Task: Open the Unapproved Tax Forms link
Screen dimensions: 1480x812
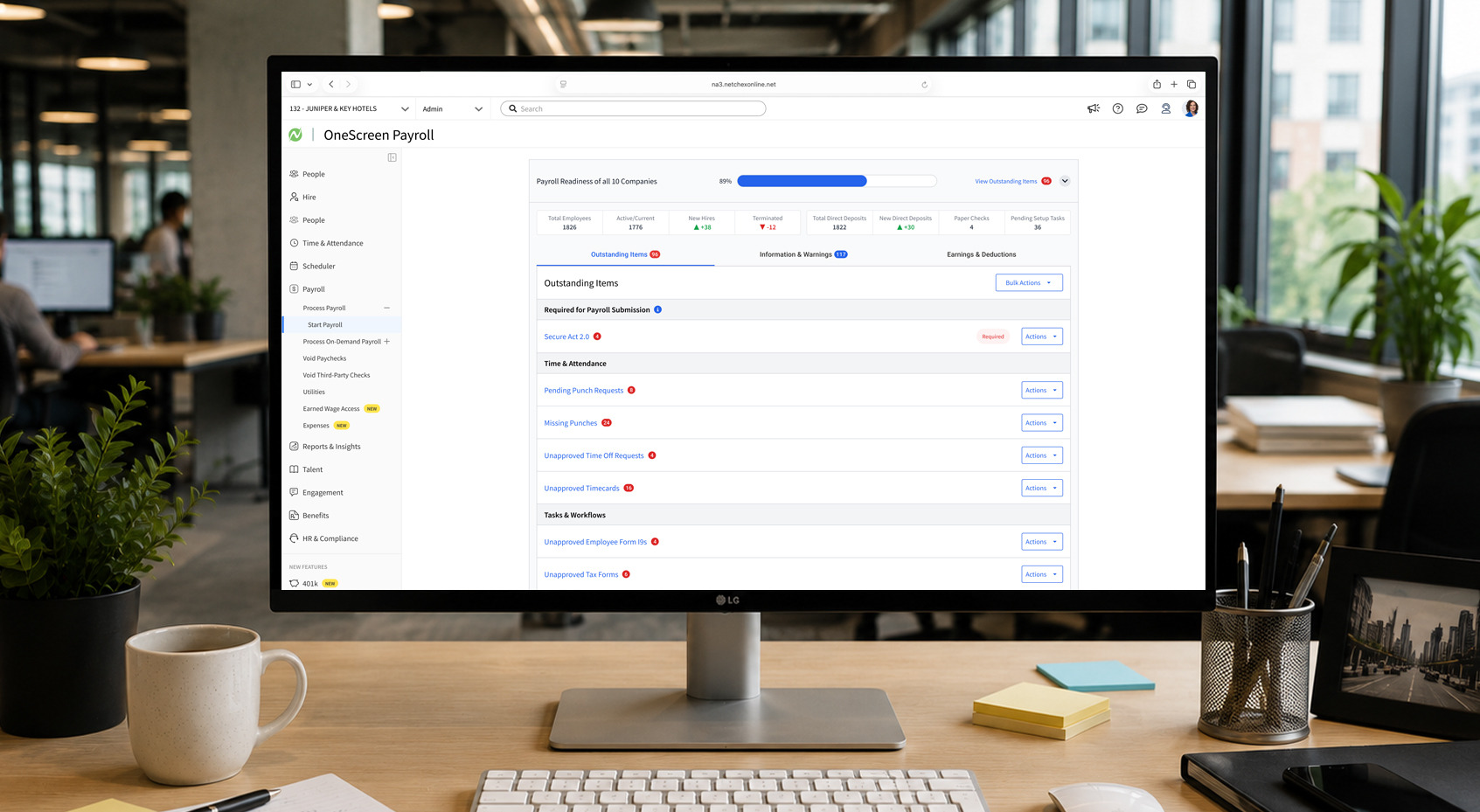Action: 581,574
